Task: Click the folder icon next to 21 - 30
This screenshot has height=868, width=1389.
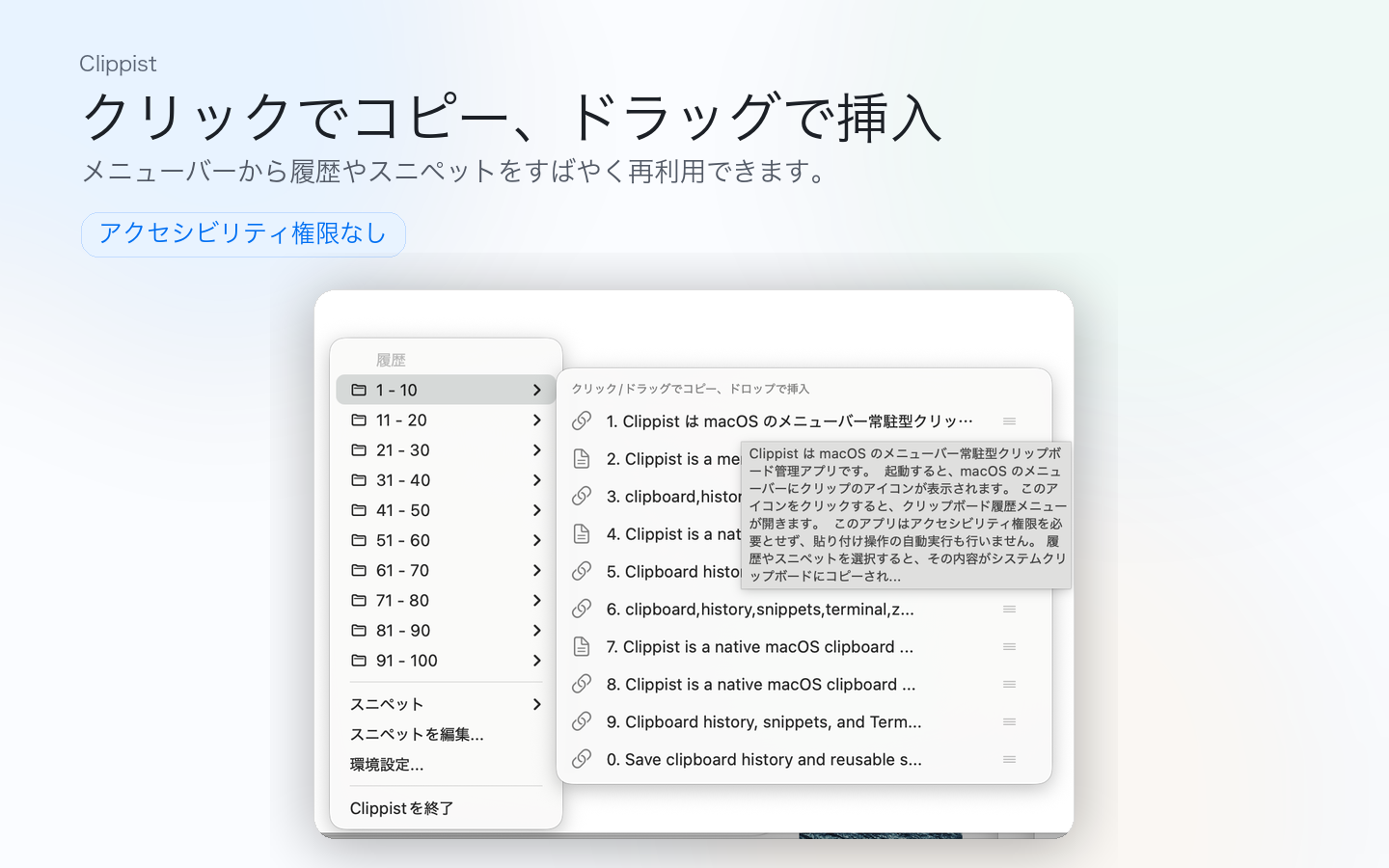Action: pyautogui.click(x=359, y=449)
